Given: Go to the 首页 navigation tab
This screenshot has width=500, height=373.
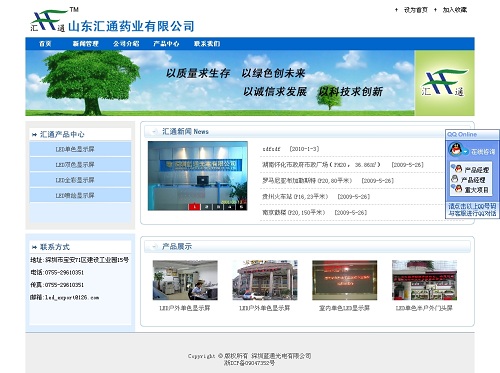Looking at the screenshot, I should click(x=45, y=44).
